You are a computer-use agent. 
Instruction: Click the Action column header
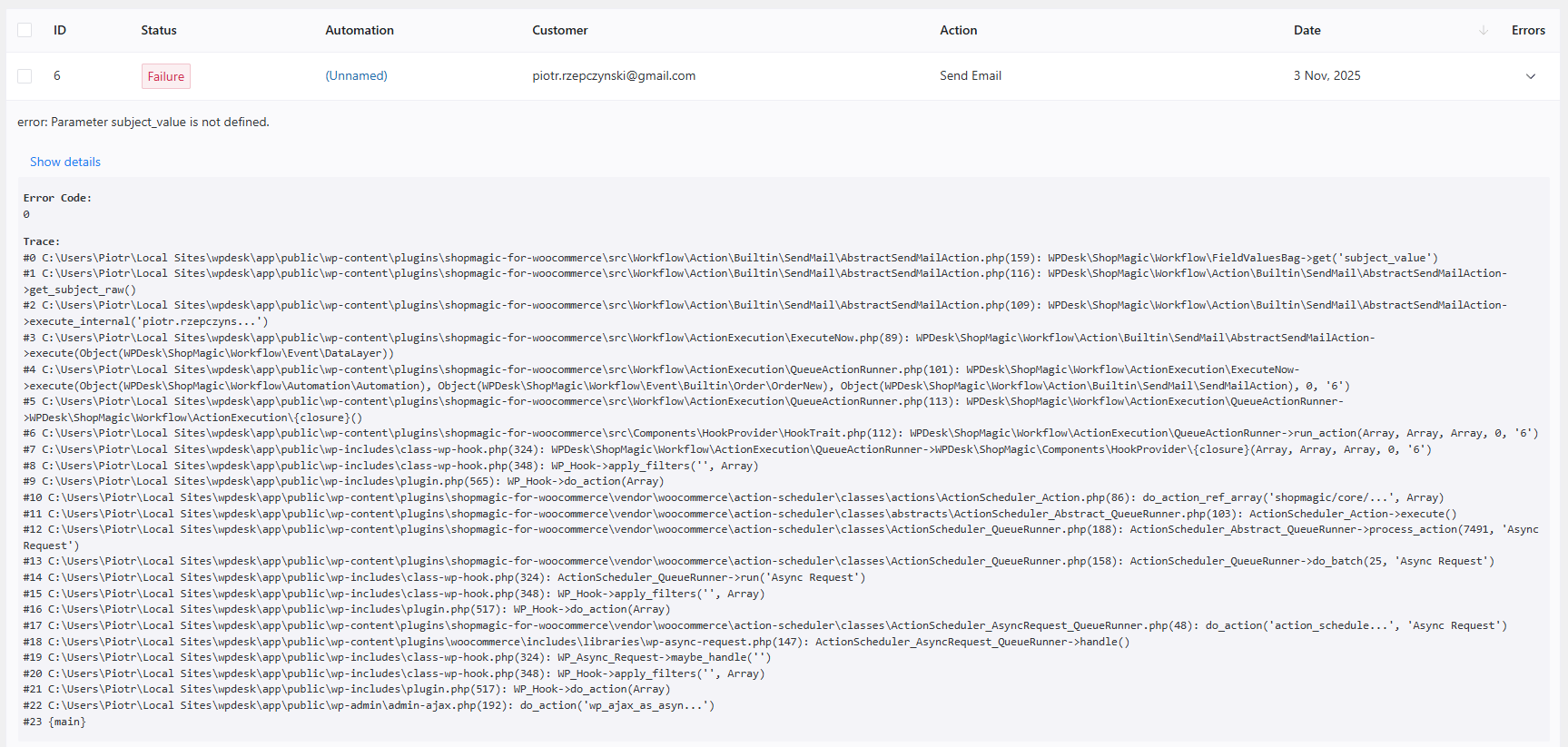pyautogui.click(x=958, y=31)
